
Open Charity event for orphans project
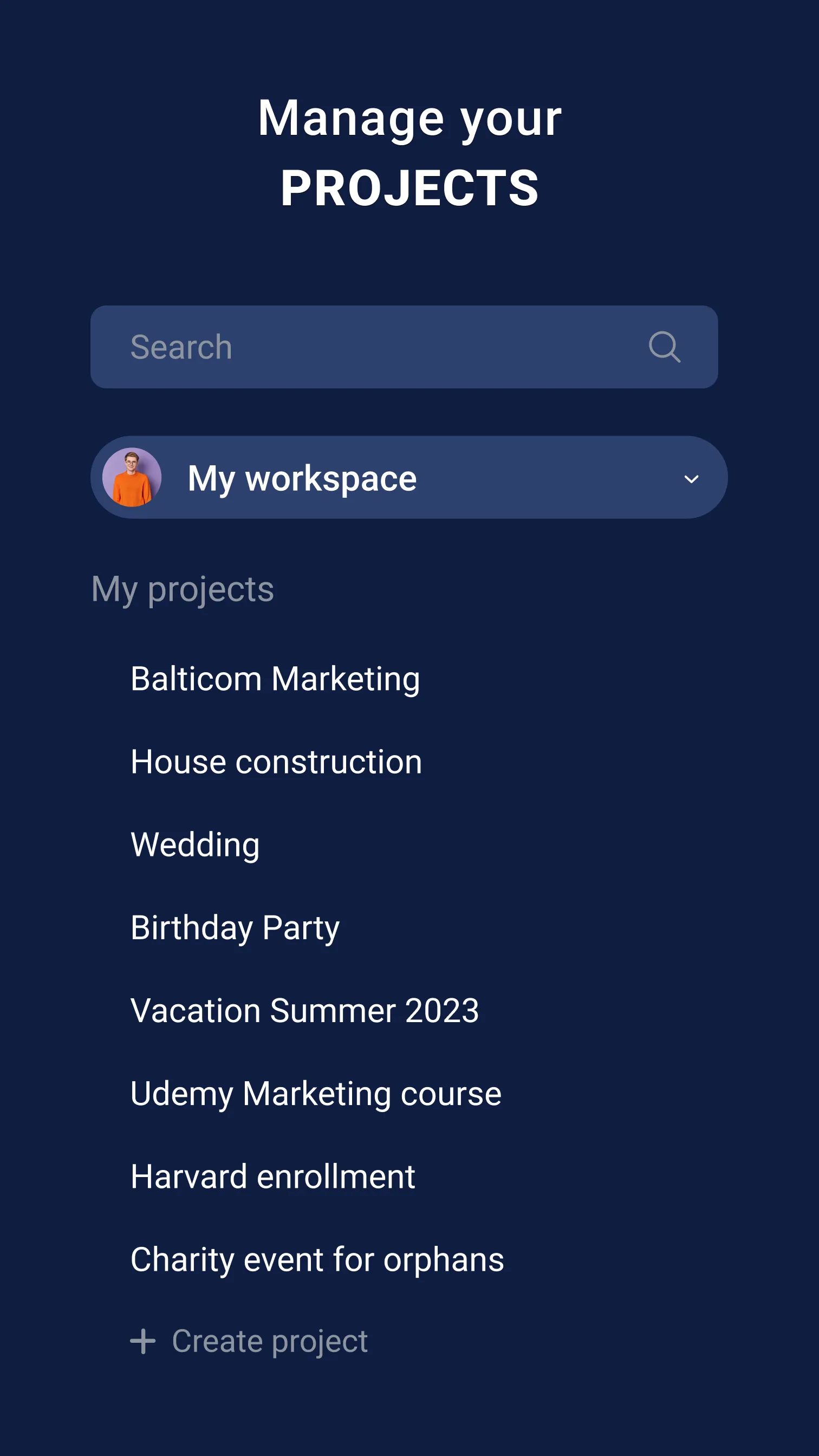pyautogui.click(x=317, y=1260)
